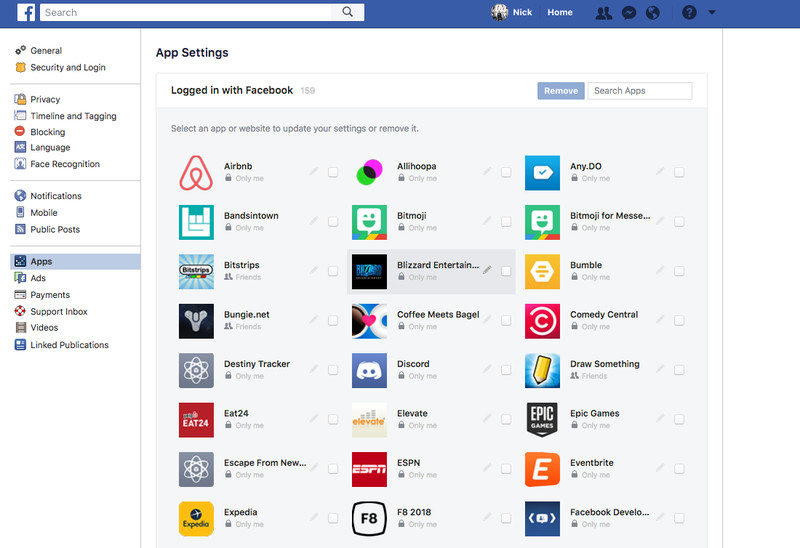Screen dimensions: 800x548
Task: Open the Bandsintown app icon
Action: pos(196,222)
